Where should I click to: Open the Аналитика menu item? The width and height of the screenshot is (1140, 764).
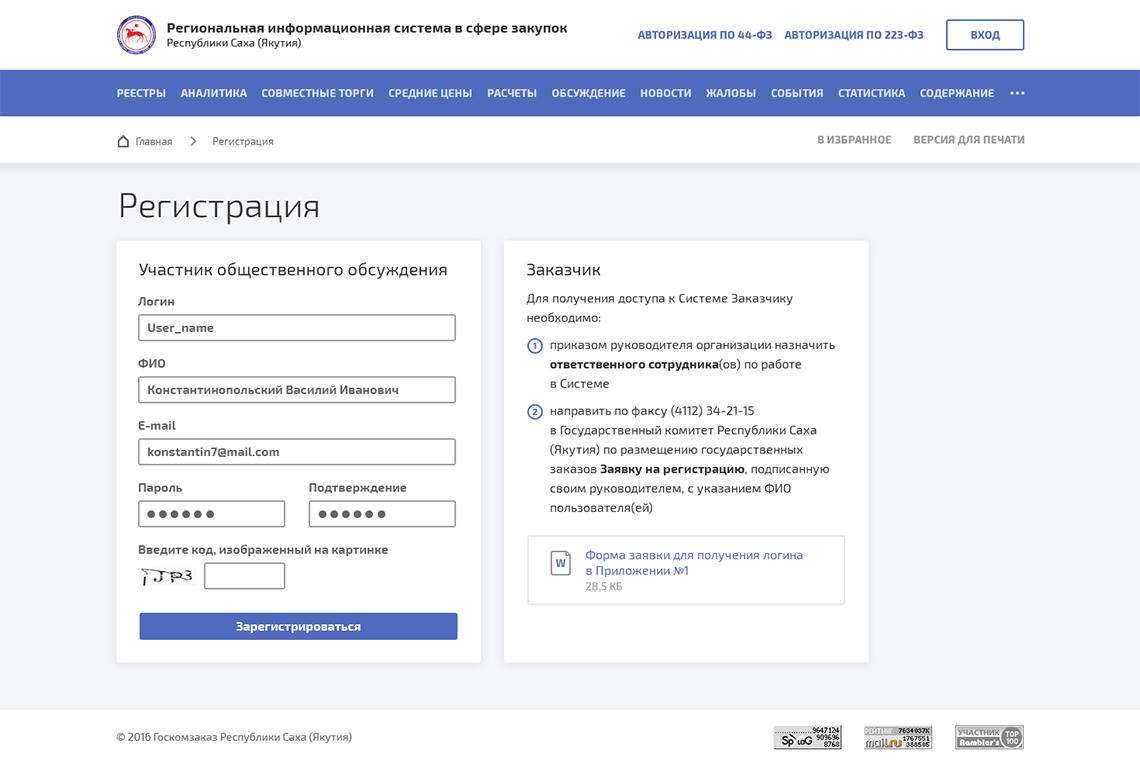tap(213, 93)
